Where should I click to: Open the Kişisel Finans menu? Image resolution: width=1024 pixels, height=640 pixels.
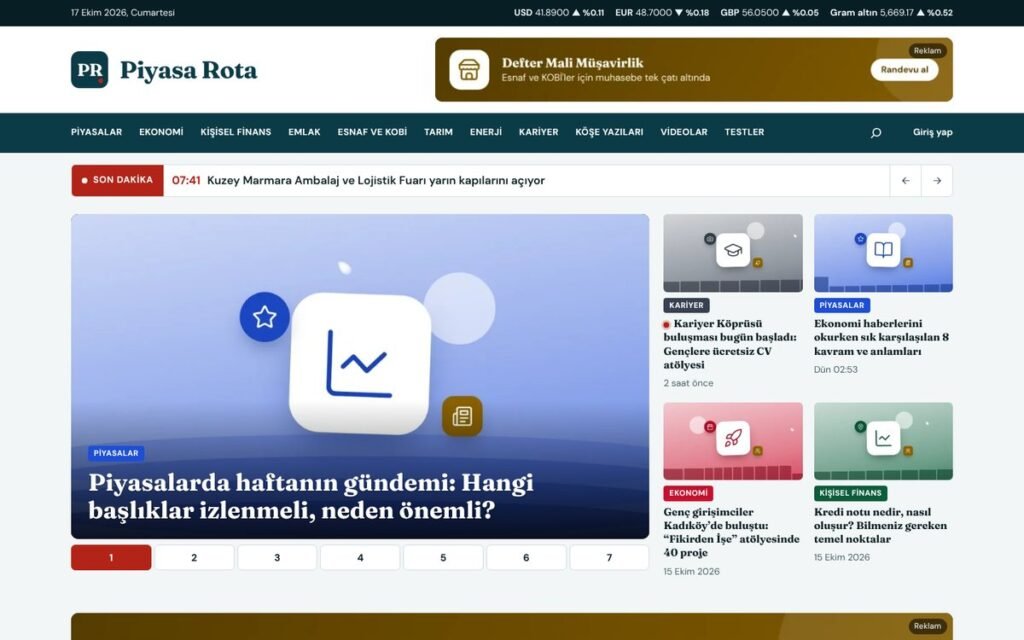coord(236,132)
